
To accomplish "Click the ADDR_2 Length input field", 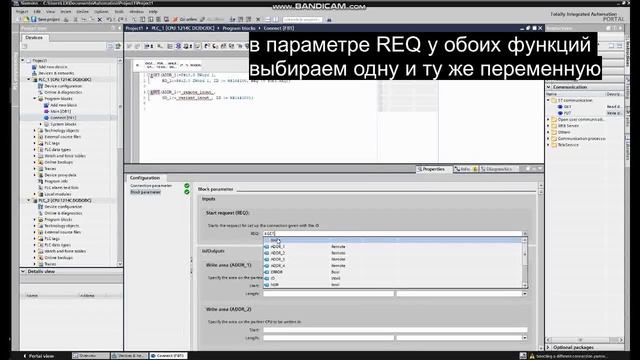I will pyautogui.click(x=329, y=338).
